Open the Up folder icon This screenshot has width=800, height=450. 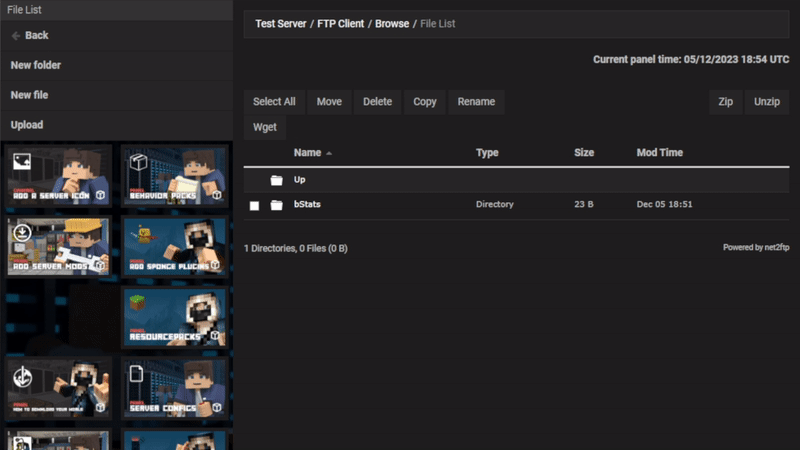click(277, 180)
